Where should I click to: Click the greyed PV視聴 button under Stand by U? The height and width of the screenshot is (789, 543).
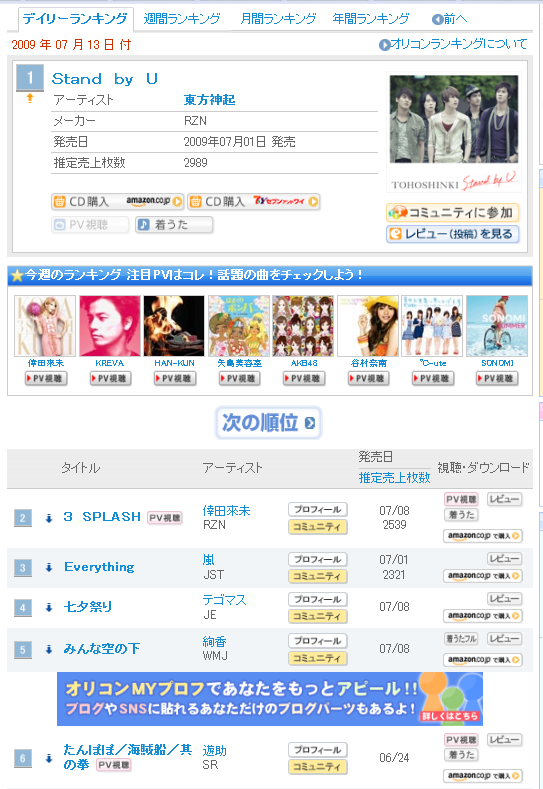[x=90, y=224]
